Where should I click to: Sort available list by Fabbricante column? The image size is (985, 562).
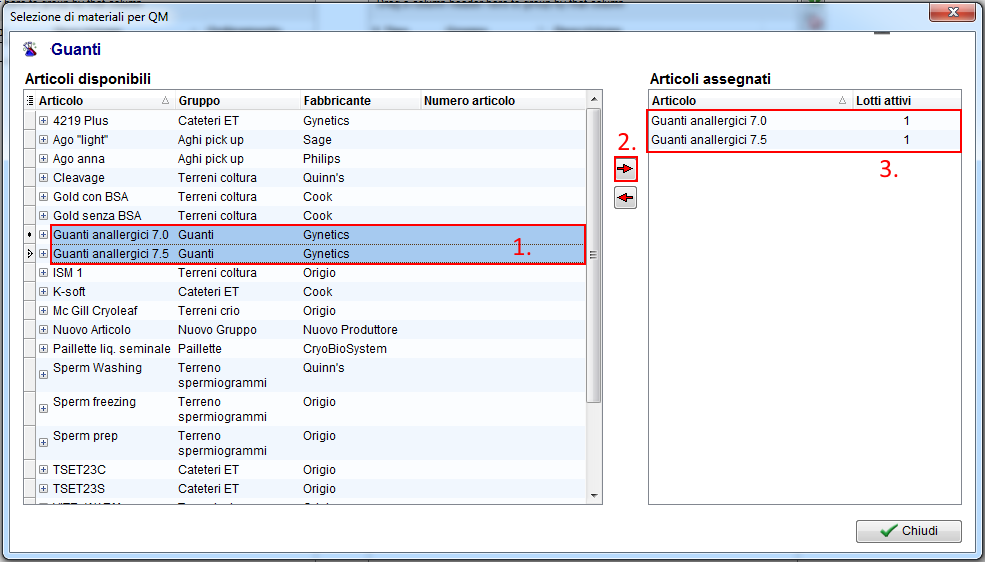coord(361,100)
